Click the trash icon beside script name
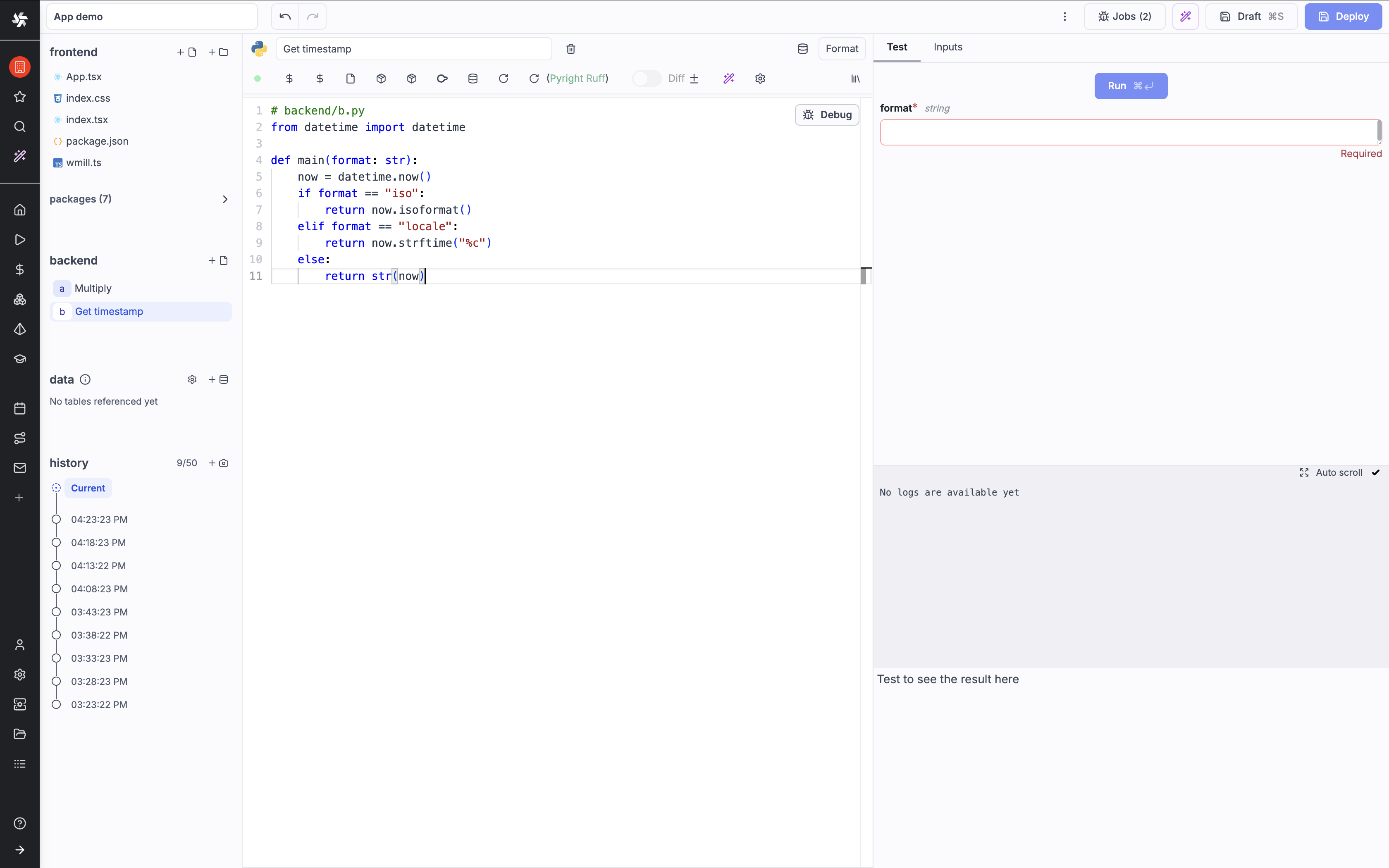Viewport: 1389px width, 868px height. 570,49
